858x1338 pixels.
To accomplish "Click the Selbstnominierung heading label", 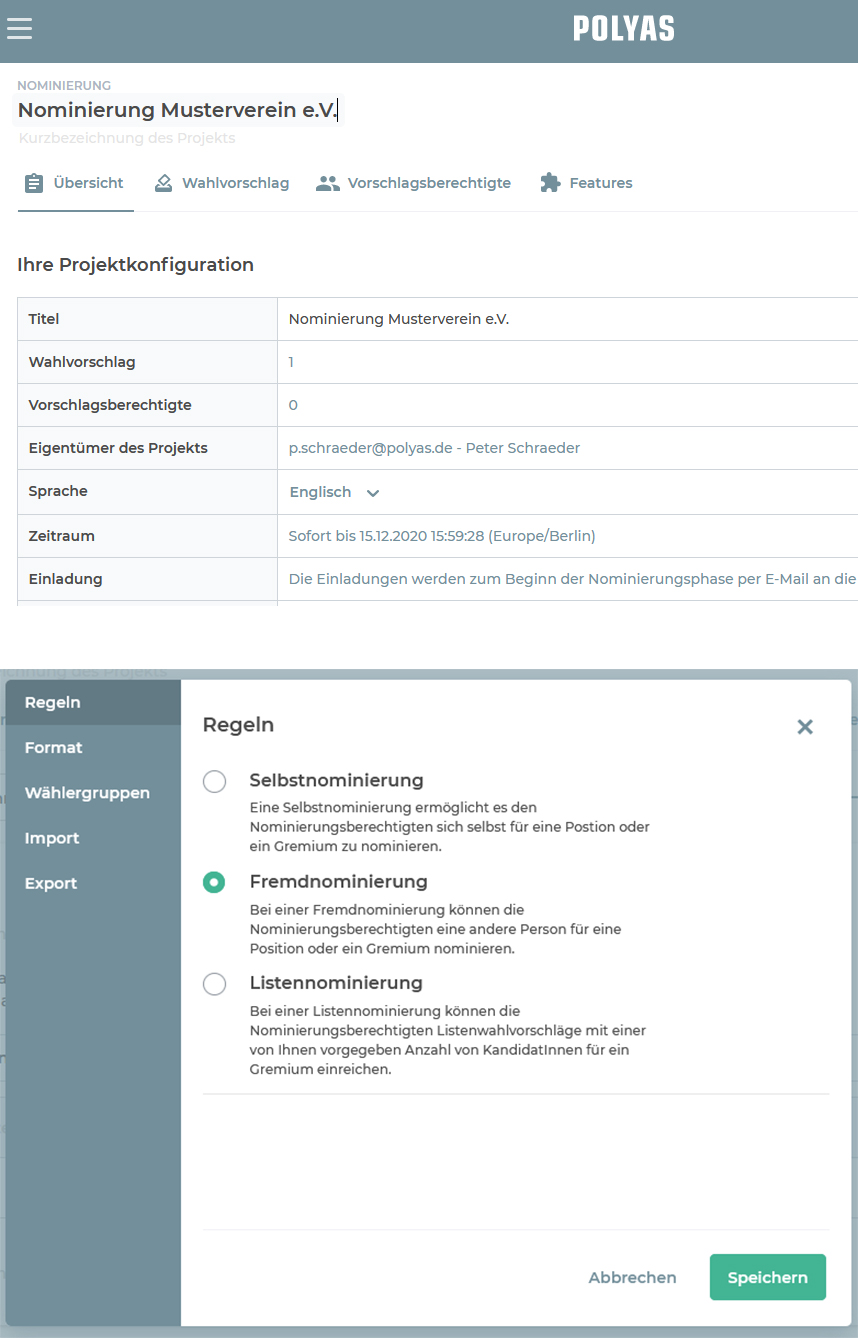I will pos(337,780).
